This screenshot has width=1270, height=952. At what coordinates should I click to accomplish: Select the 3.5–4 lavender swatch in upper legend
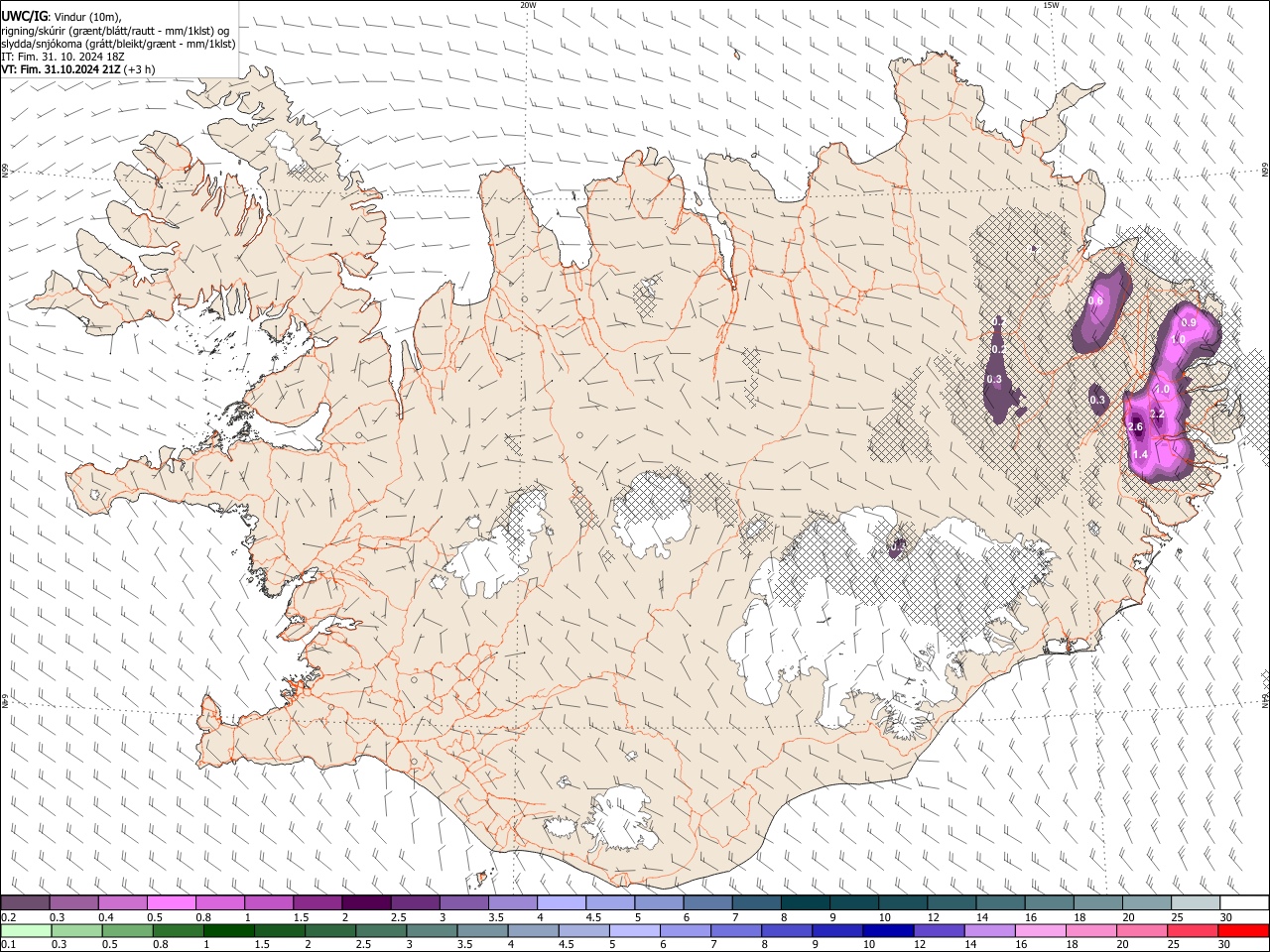(x=513, y=902)
